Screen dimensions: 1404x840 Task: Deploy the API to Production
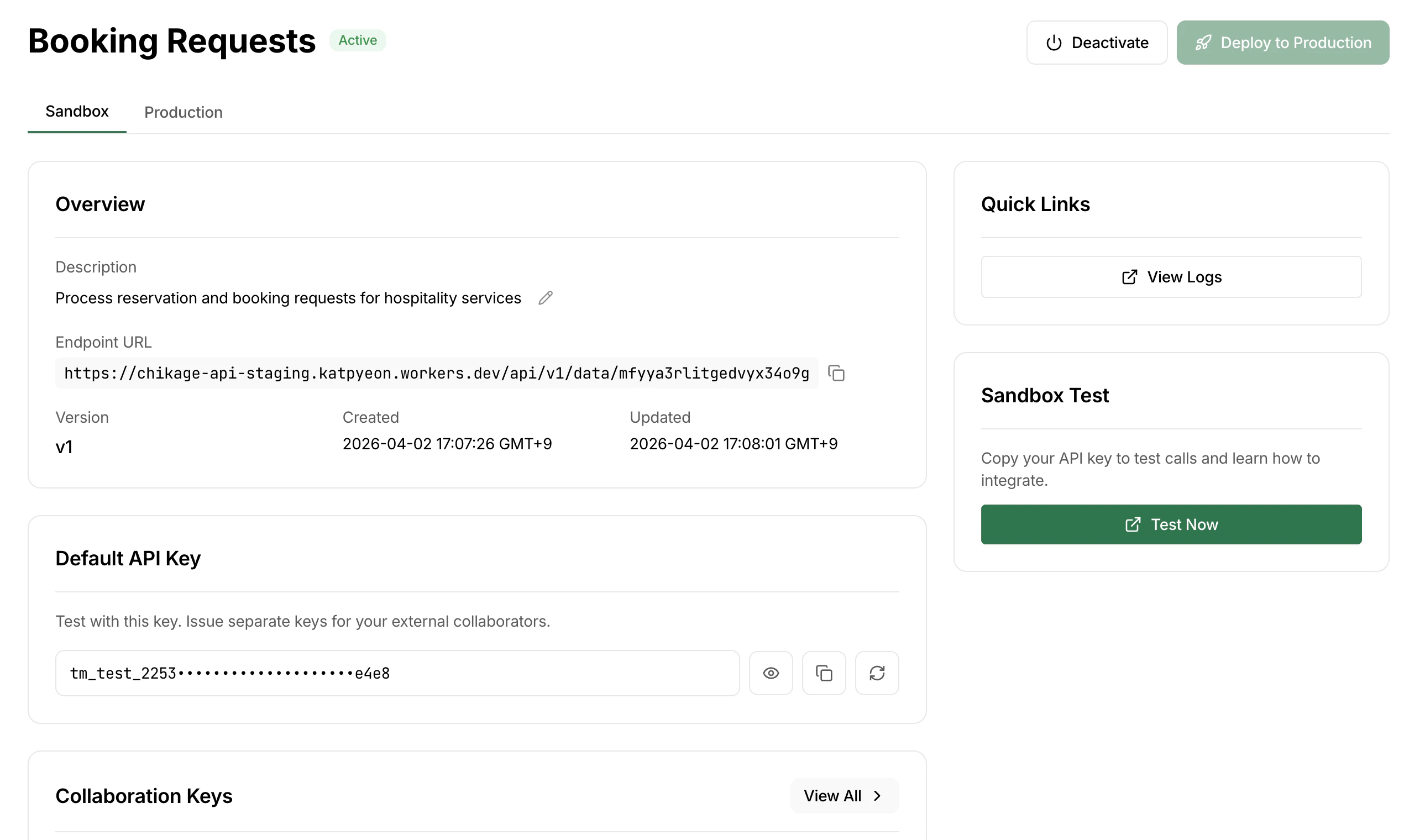tap(1283, 43)
